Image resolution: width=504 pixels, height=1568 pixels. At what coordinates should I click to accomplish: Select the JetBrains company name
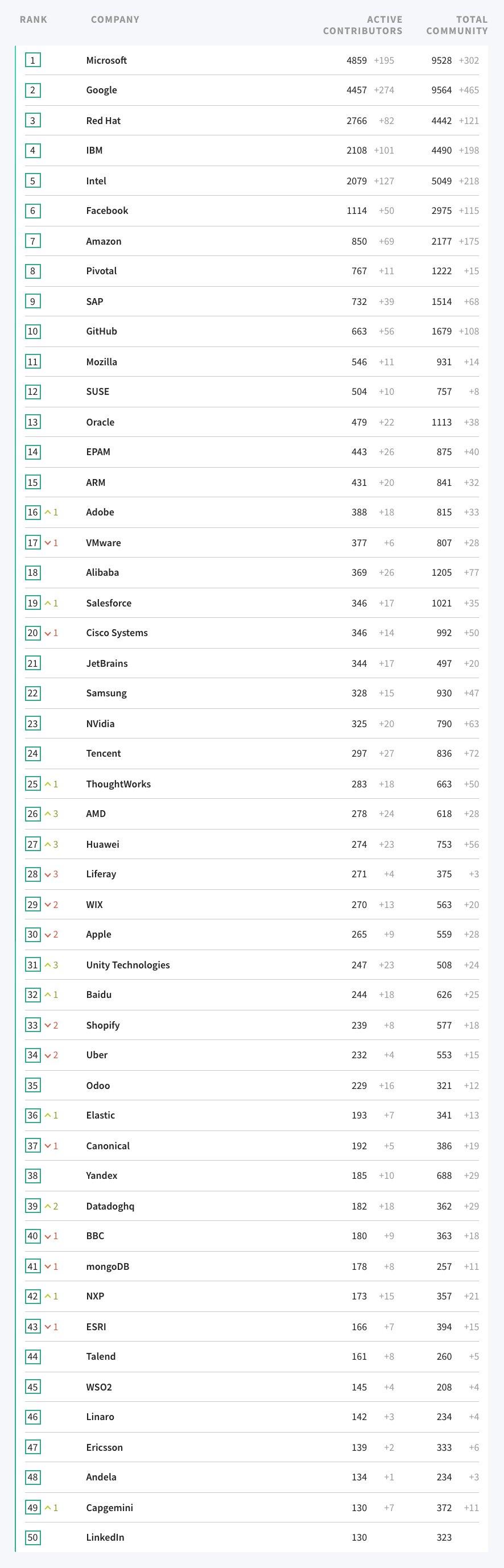point(106,663)
